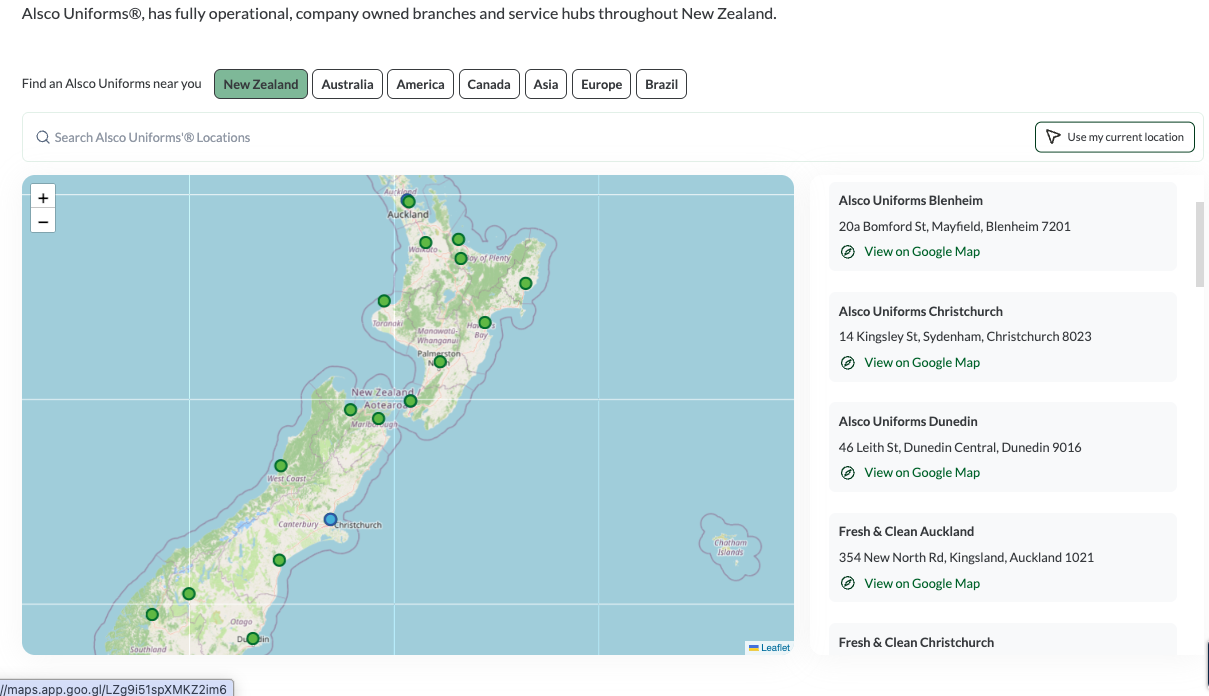Click the Fresh & Clean Christchurch heading
Screen dimensions: 1209x696
916,642
